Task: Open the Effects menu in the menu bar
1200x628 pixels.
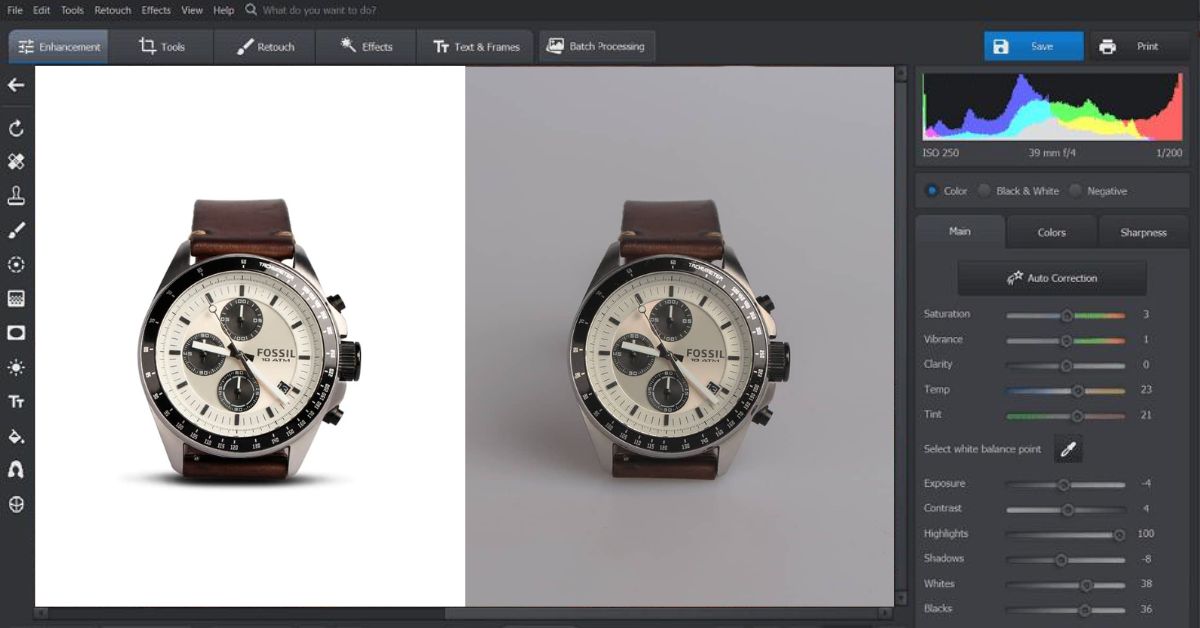Action: (x=156, y=10)
